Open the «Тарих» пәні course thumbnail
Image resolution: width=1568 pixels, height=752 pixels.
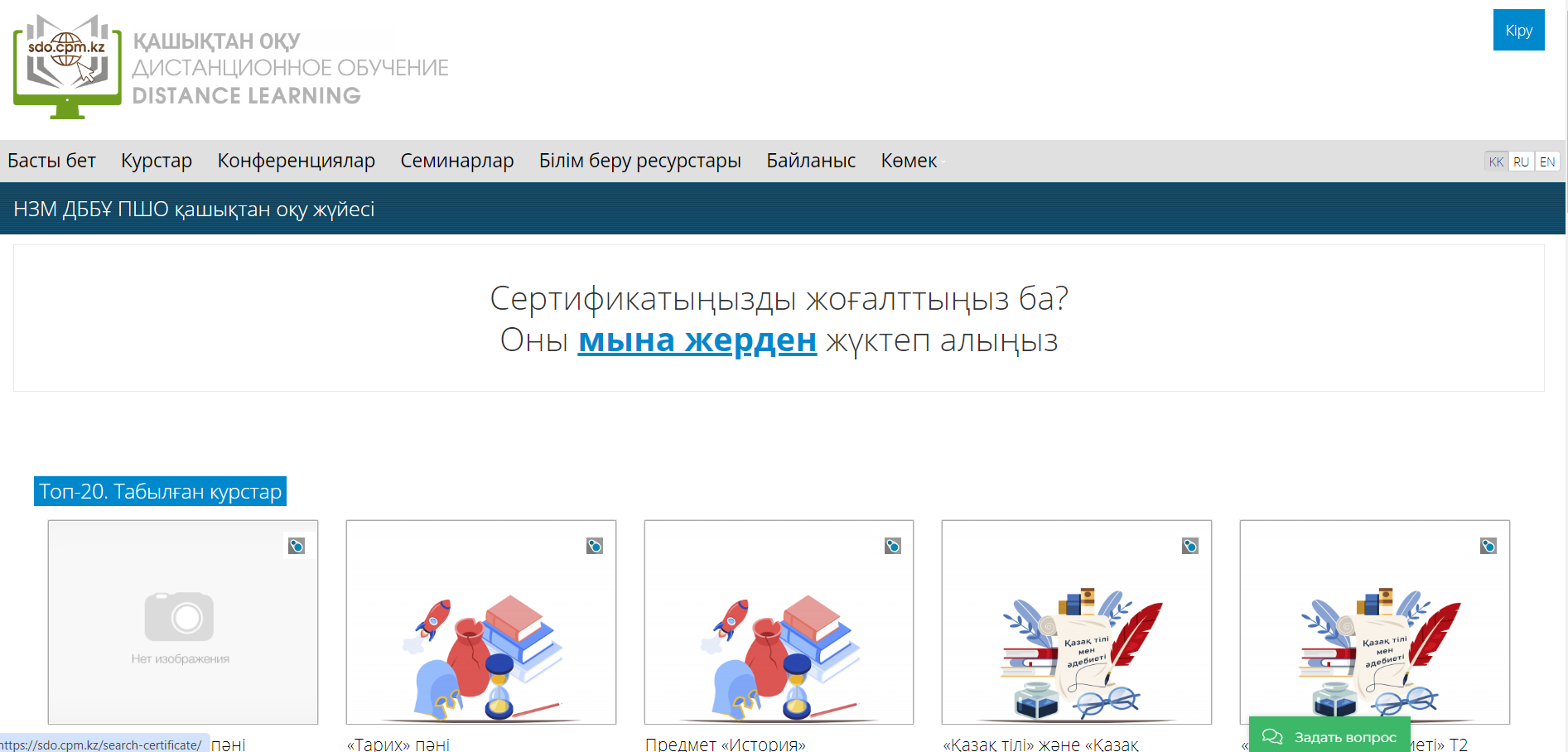point(481,622)
